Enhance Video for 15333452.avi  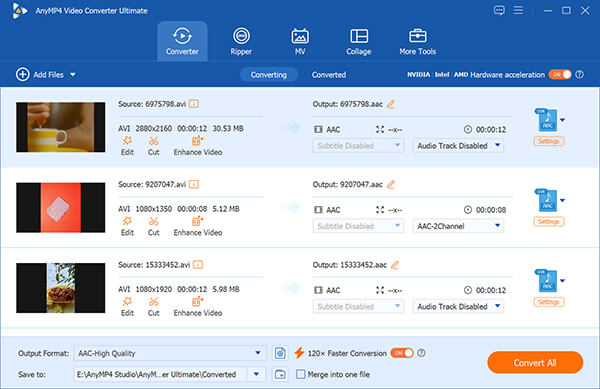tap(198, 306)
